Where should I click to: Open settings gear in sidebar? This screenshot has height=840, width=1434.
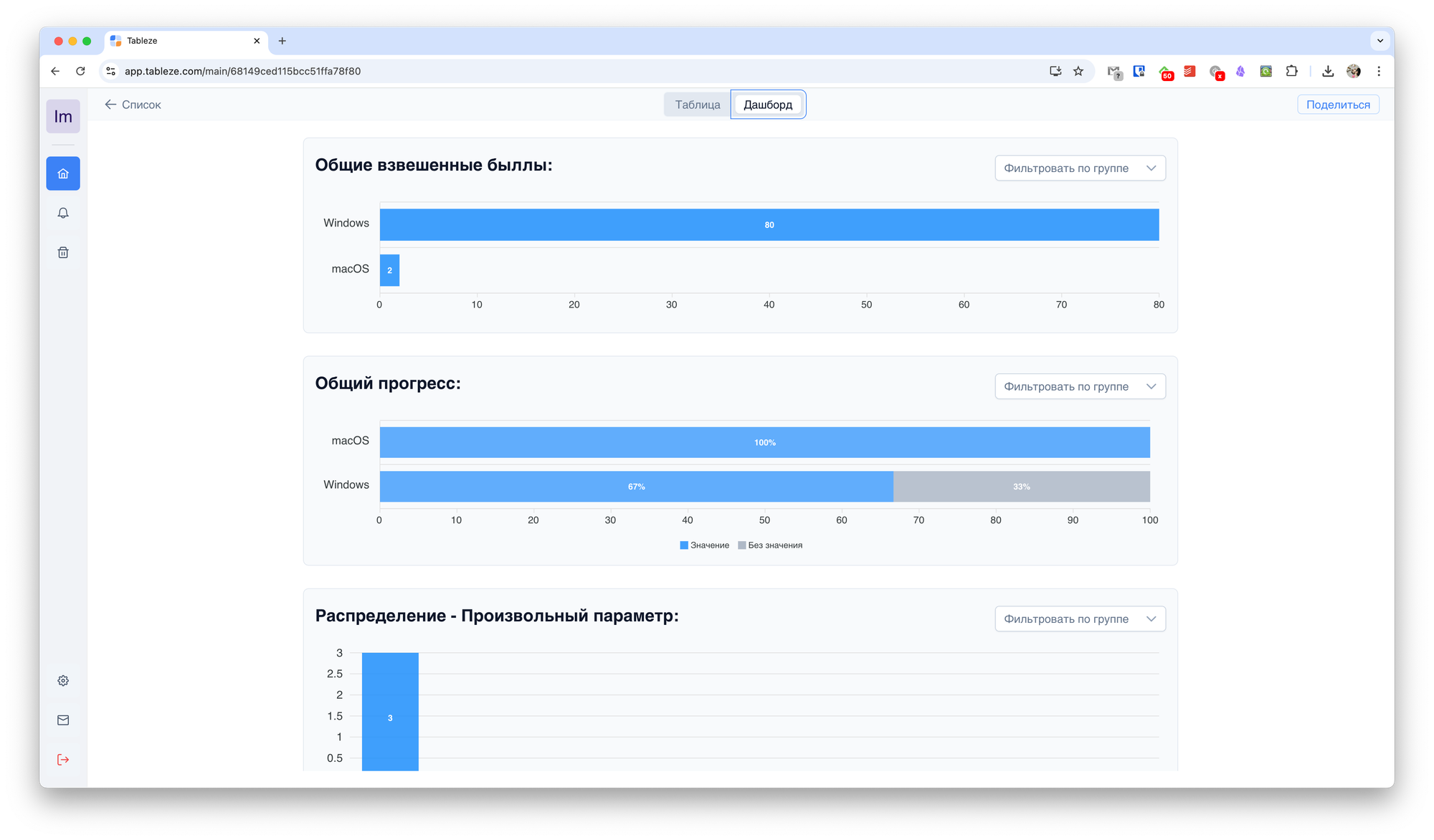(63, 681)
